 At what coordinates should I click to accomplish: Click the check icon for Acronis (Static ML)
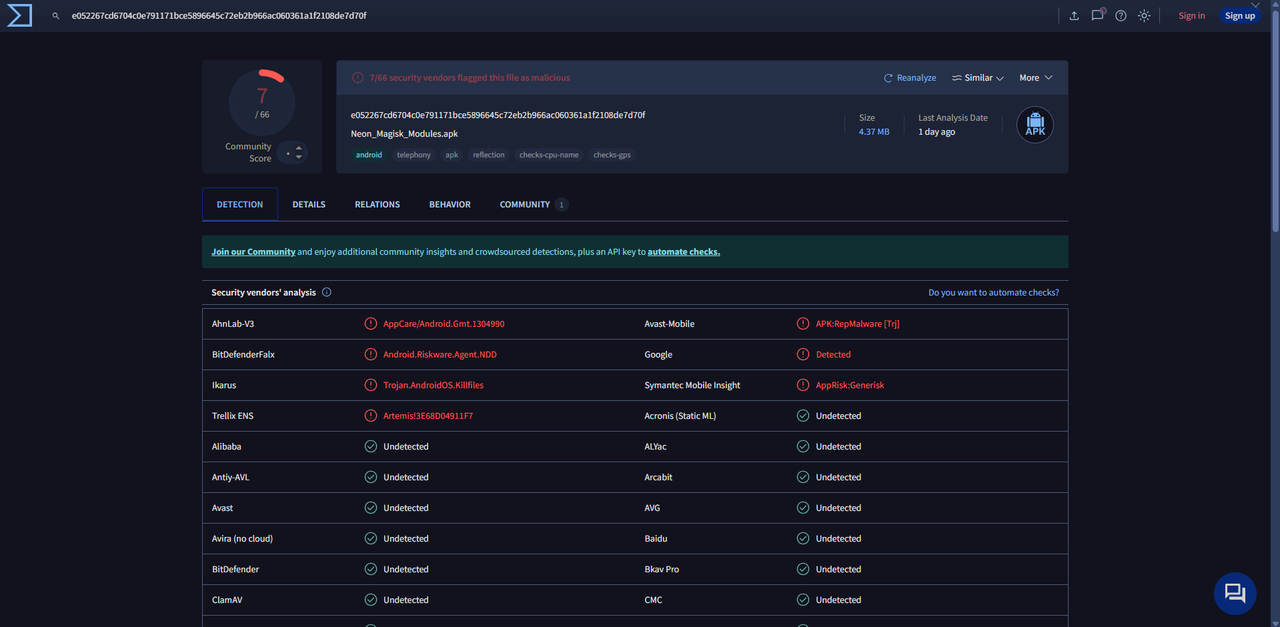point(803,416)
